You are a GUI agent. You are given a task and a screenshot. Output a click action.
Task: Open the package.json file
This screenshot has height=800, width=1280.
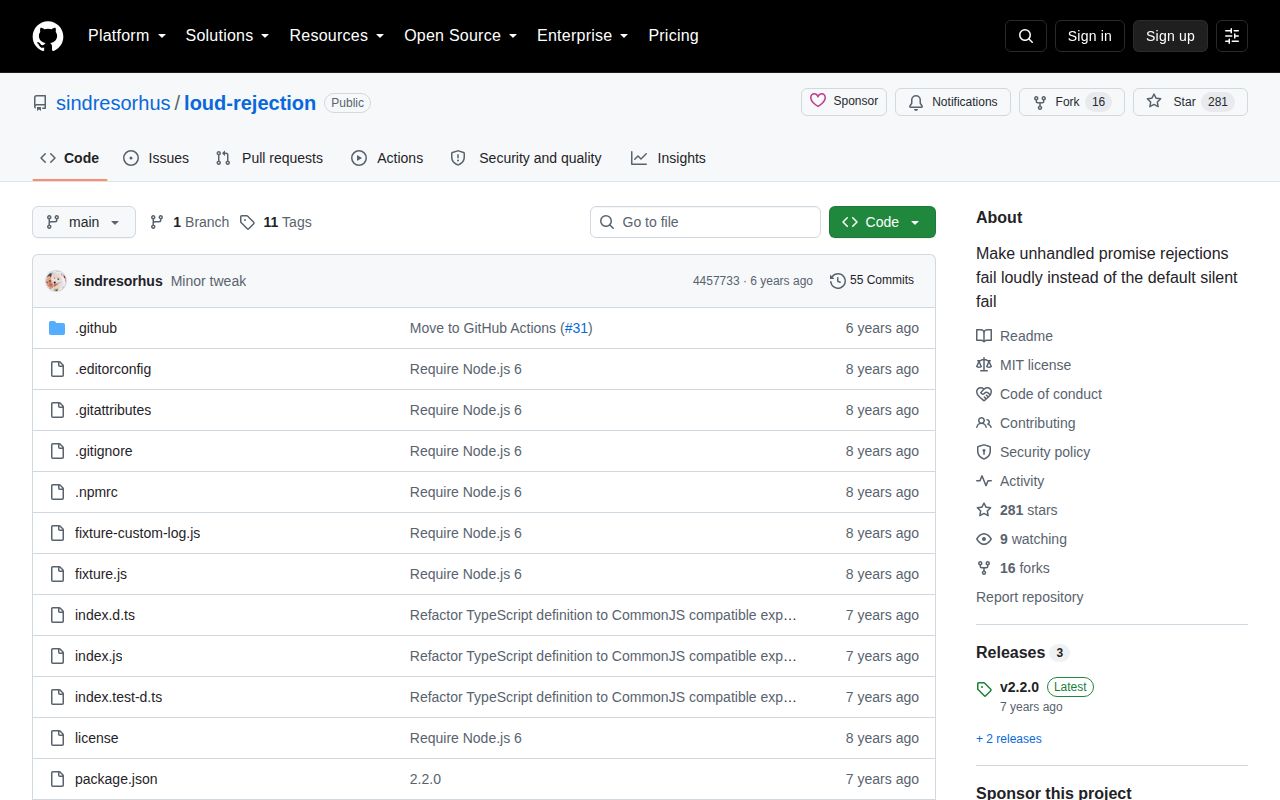(116, 779)
